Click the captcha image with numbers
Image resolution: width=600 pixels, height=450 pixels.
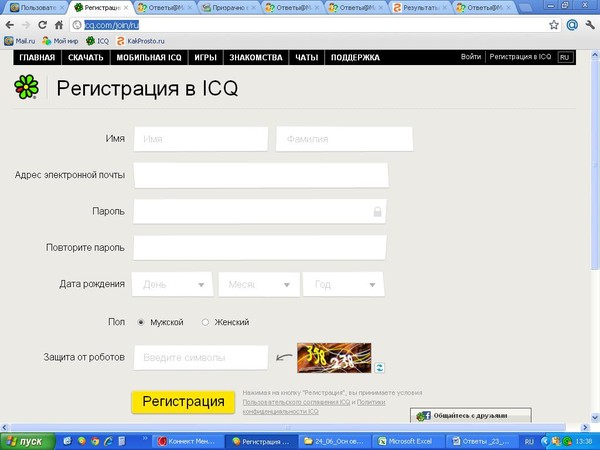(x=334, y=358)
